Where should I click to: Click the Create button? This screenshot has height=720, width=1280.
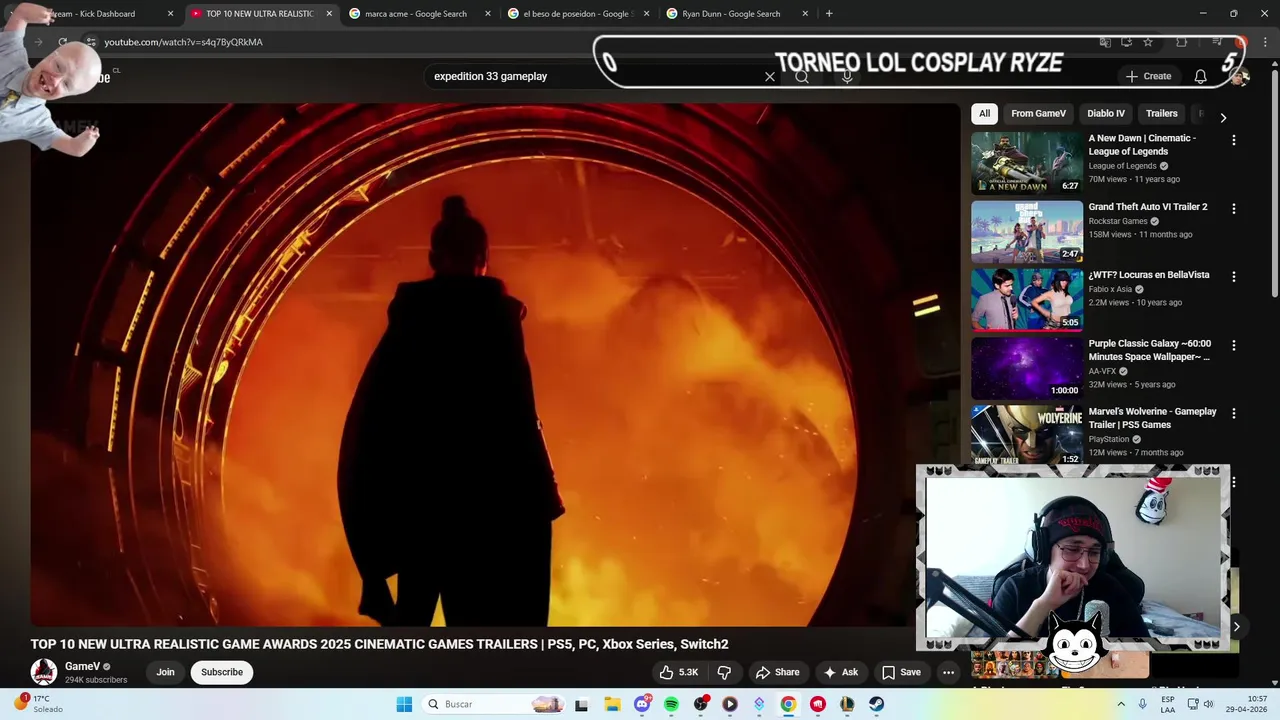pyautogui.click(x=1148, y=76)
